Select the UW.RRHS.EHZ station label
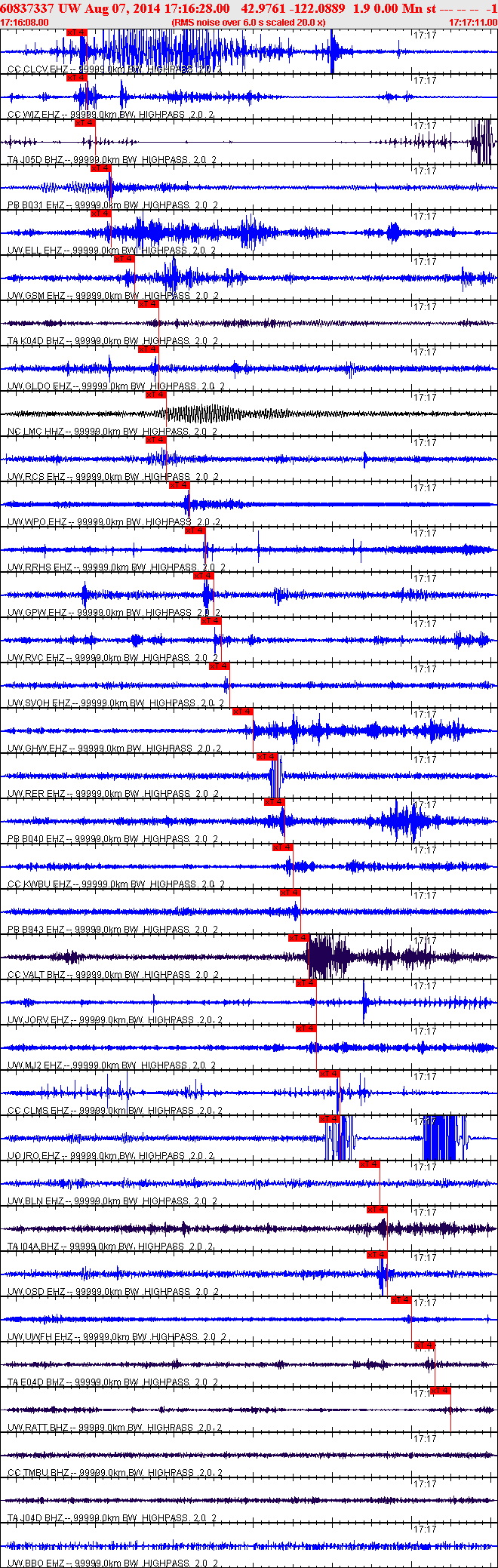This screenshot has height=1568, width=498. [118, 567]
